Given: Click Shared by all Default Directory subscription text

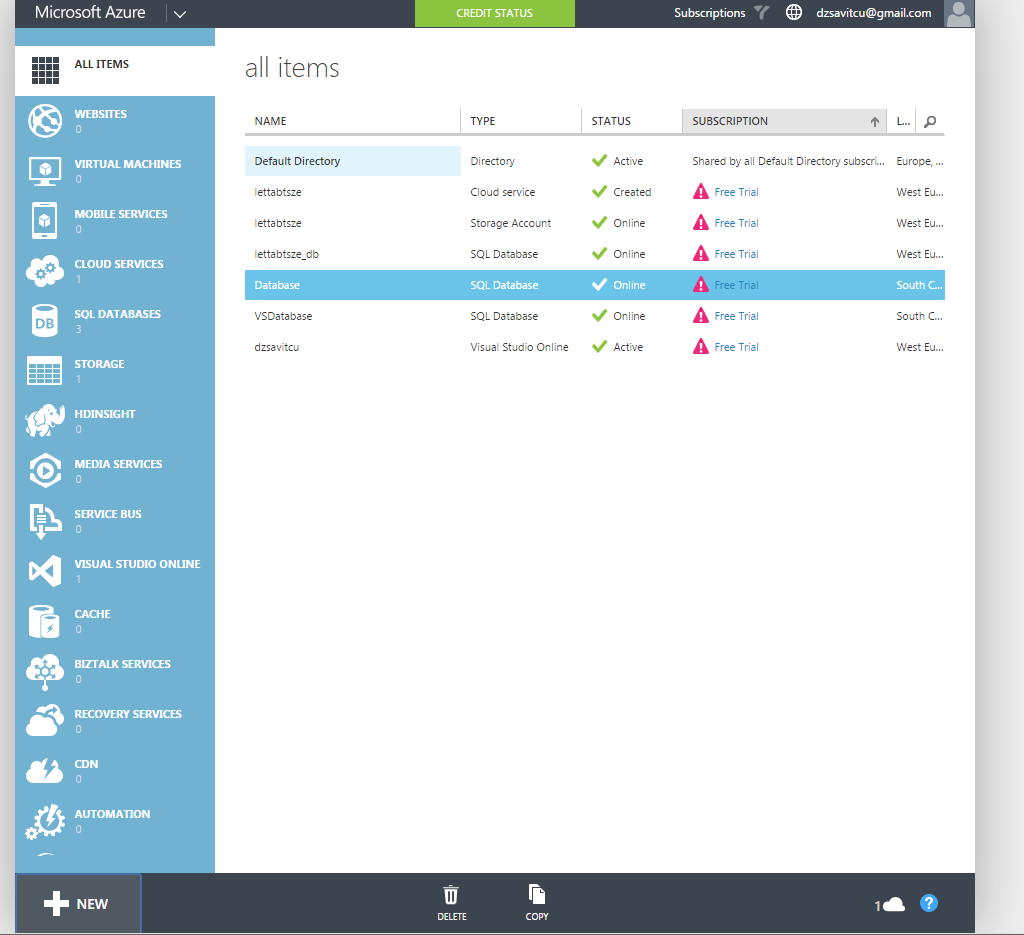Looking at the screenshot, I should [788, 161].
